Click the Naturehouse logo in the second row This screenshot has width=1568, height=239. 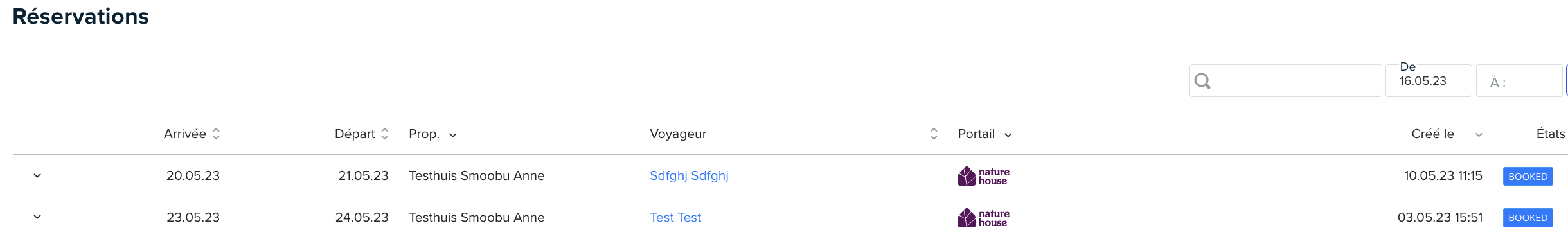983,218
